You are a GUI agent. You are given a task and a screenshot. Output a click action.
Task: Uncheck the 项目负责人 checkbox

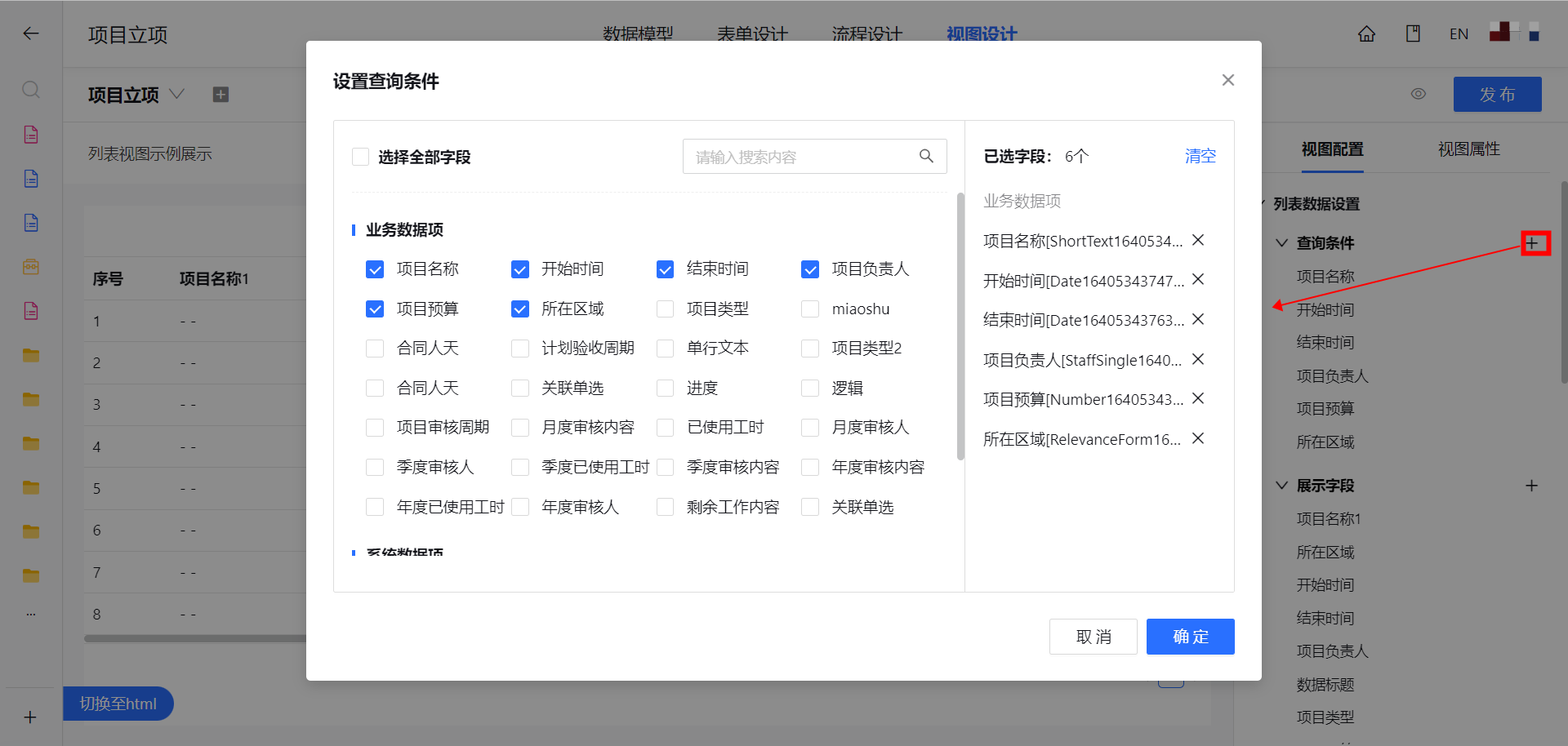point(810,269)
